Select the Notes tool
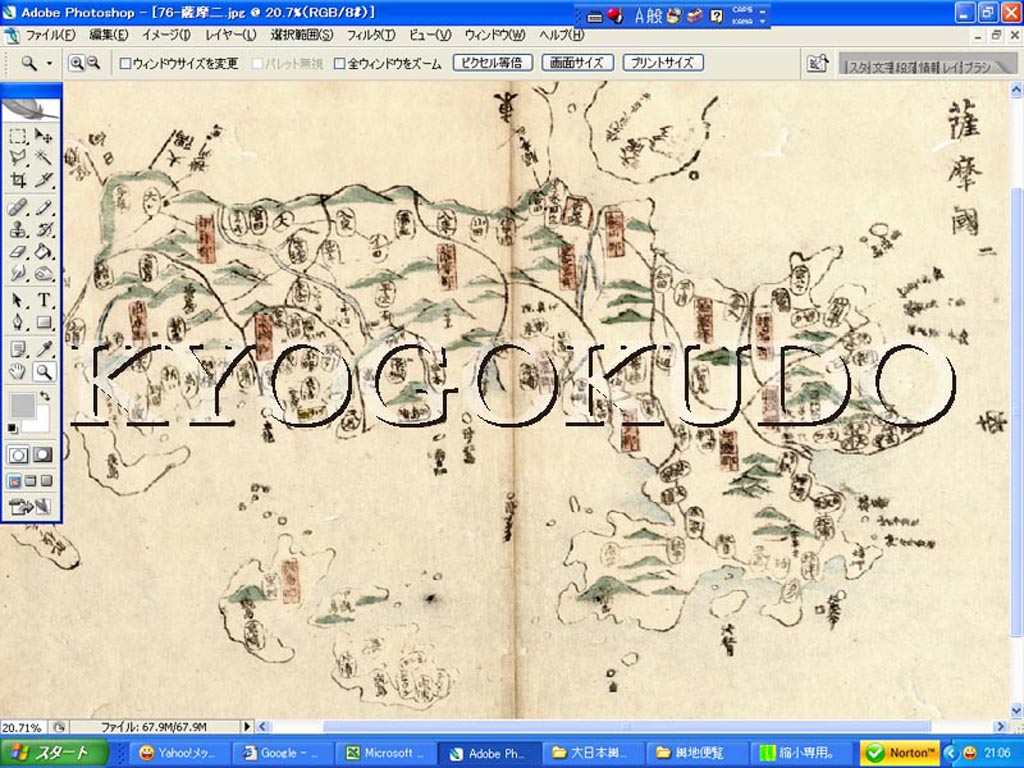 [18, 349]
